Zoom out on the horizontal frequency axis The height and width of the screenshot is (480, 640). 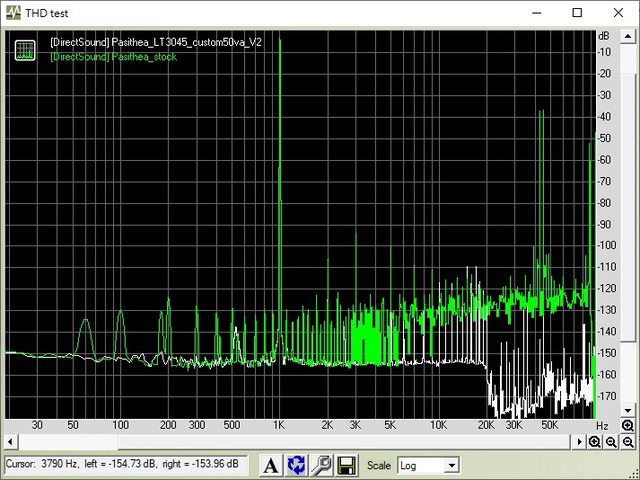tap(611, 442)
